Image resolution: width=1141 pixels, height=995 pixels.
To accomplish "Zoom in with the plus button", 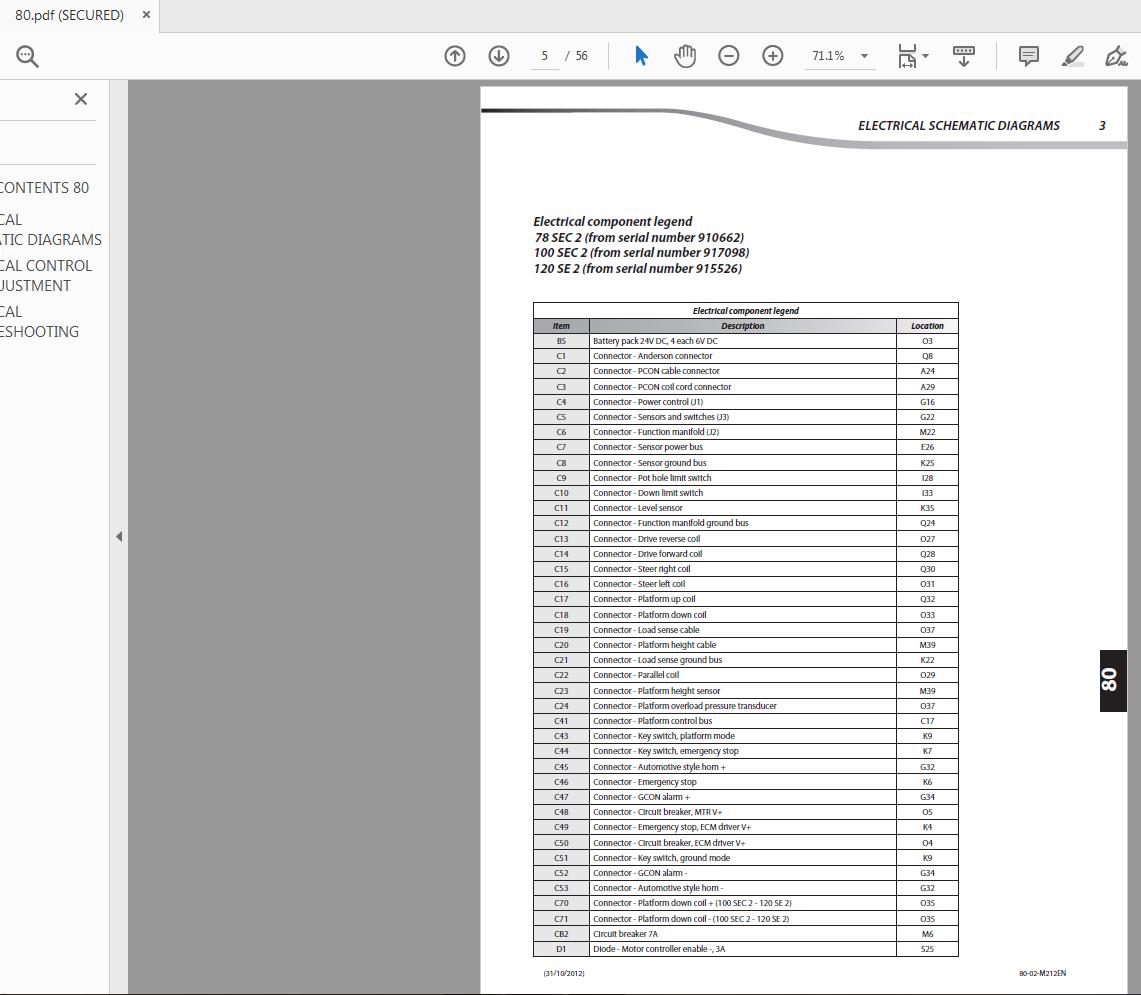I will [x=773, y=56].
